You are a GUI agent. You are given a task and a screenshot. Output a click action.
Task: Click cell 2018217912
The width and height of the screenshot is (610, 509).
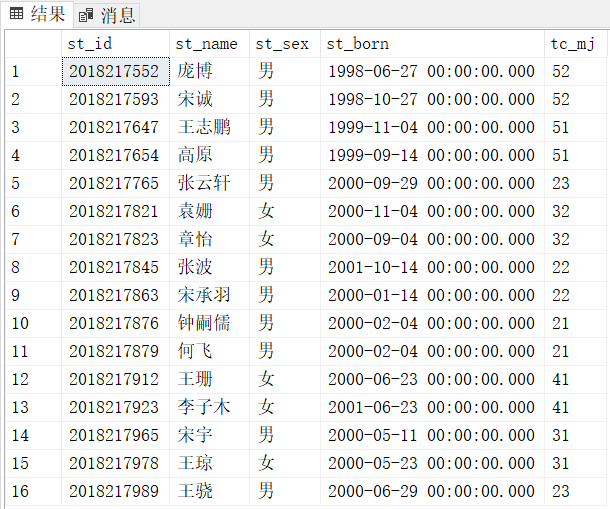(x=116, y=379)
